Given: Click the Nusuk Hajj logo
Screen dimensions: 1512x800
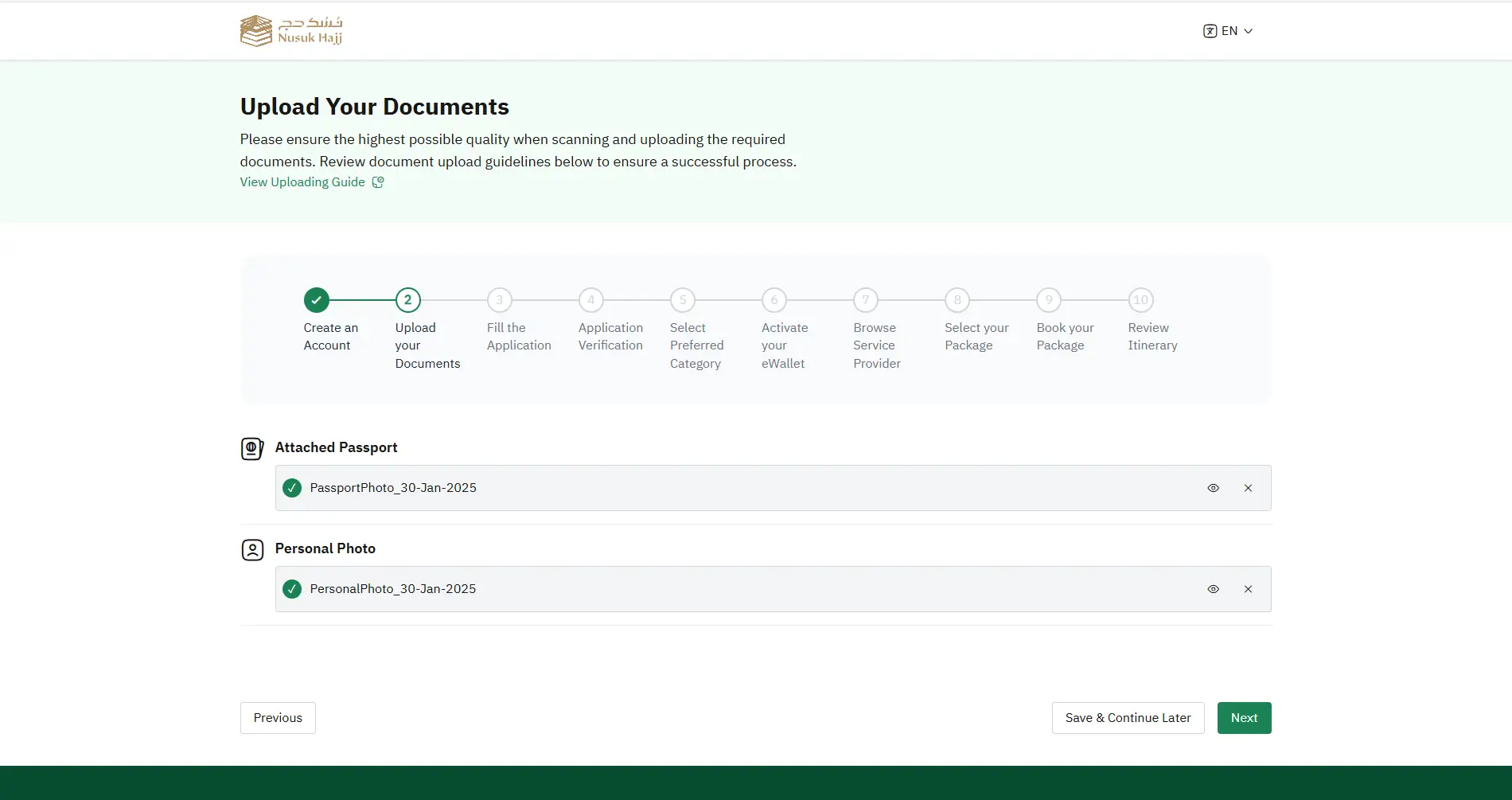Looking at the screenshot, I should (291, 31).
